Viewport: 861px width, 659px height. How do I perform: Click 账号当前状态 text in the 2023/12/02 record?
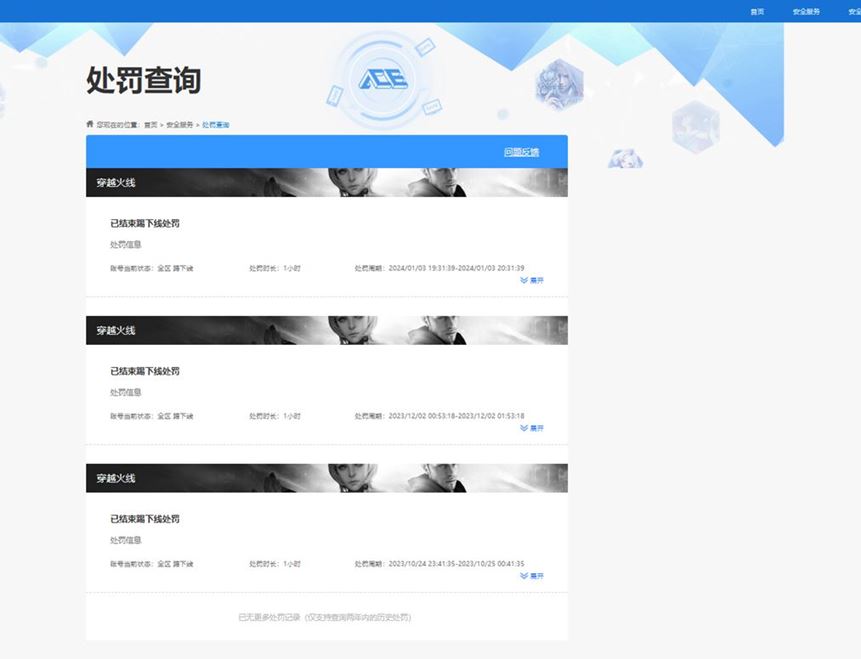[152, 416]
